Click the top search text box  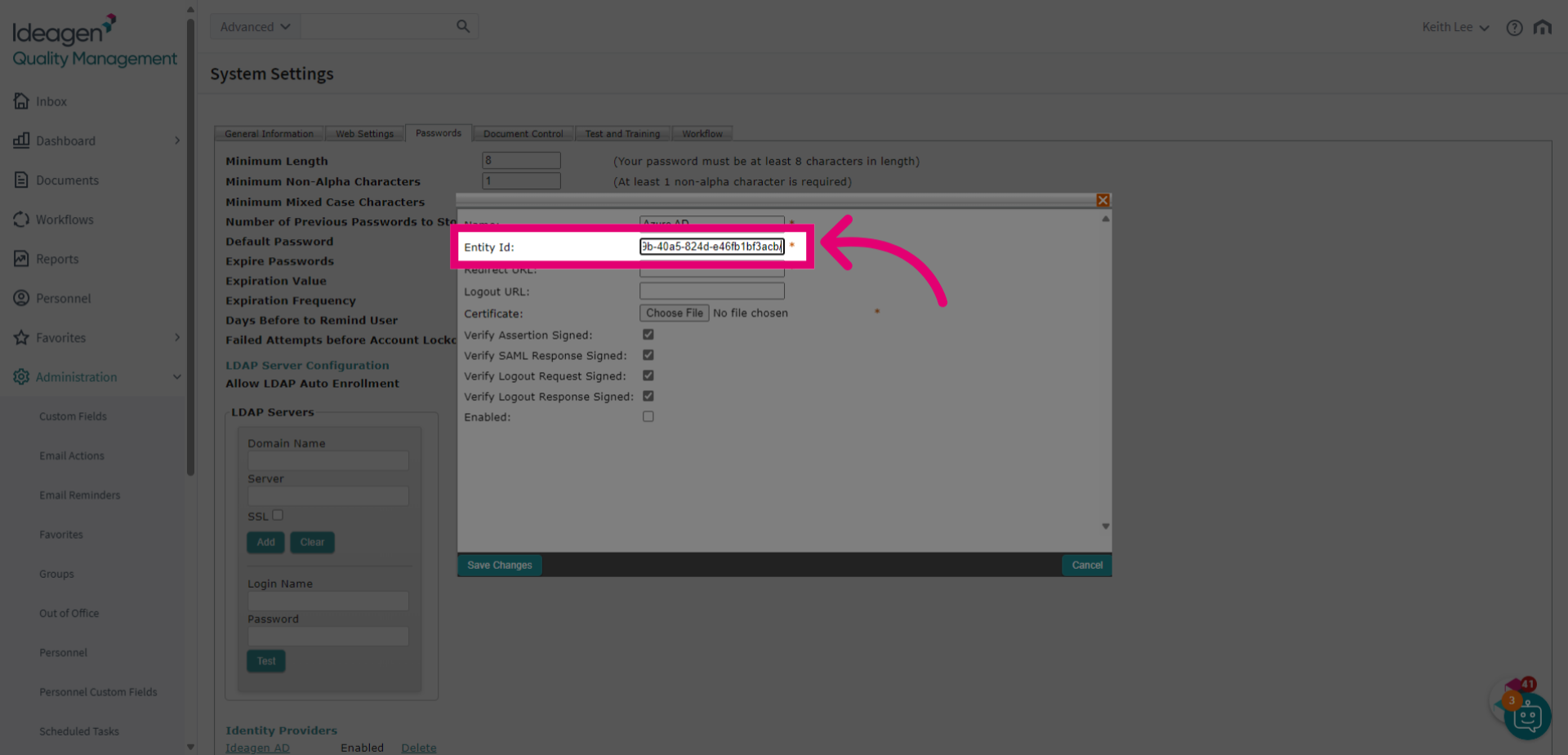coord(377,26)
